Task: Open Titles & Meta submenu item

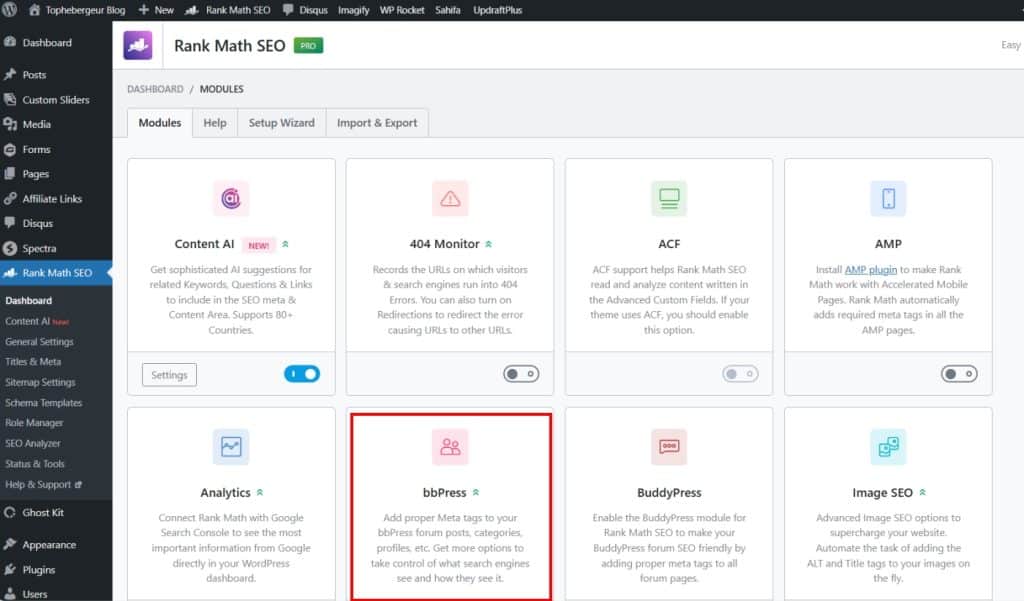Action: point(33,362)
